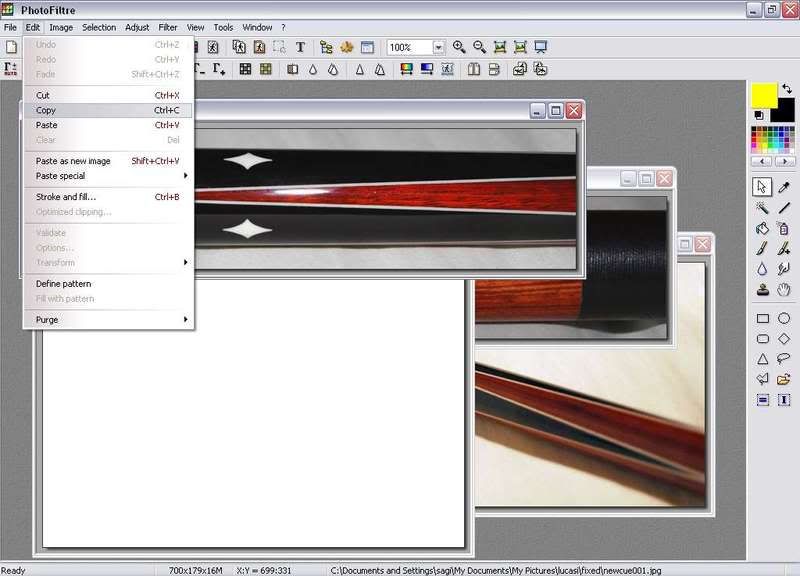This screenshot has width=800, height=576.
Task: Select the Line tool
Action: pyautogui.click(x=784, y=208)
